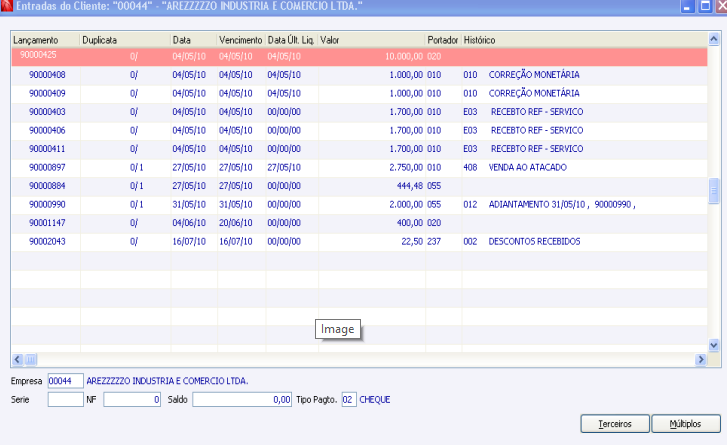Click the DESCONTOS RECEBIDOS history text
Image resolution: width=727 pixels, height=445 pixels.
pyautogui.click(x=534, y=242)
